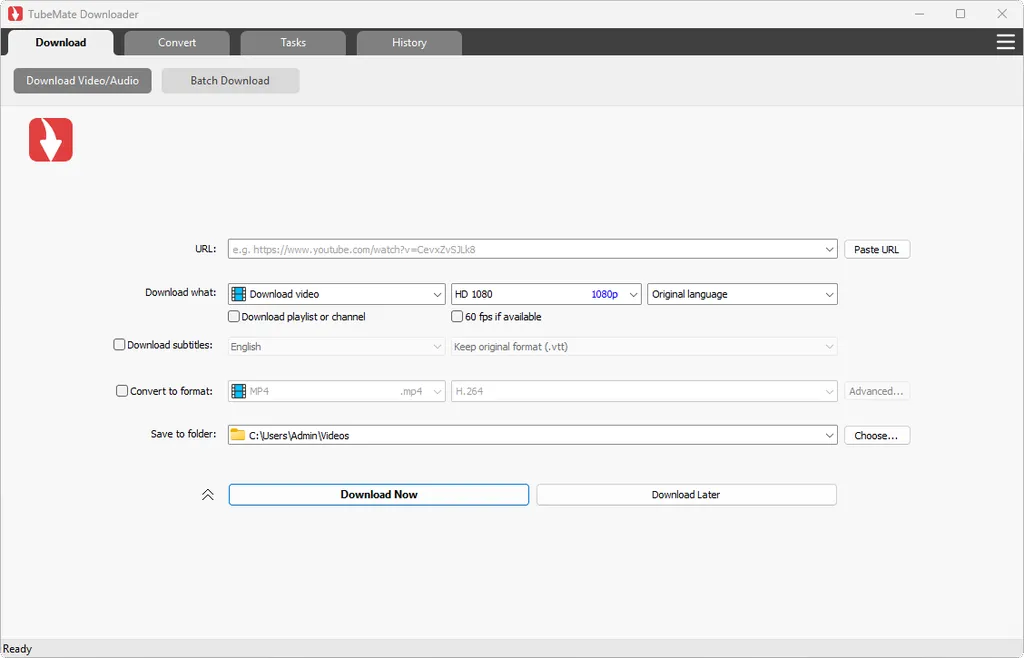Check the Convert to format option
Image resolution: width=1024 pixels, height=658 pixels.
[x=122, y=391]
